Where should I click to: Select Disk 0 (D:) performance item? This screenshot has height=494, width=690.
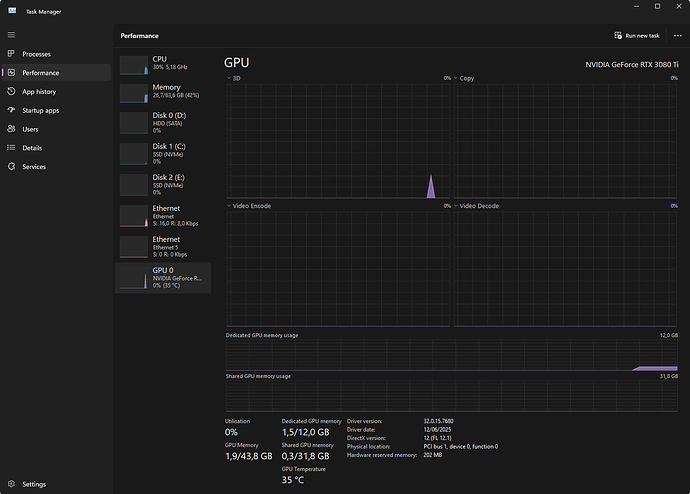click(x=163, y=122)
